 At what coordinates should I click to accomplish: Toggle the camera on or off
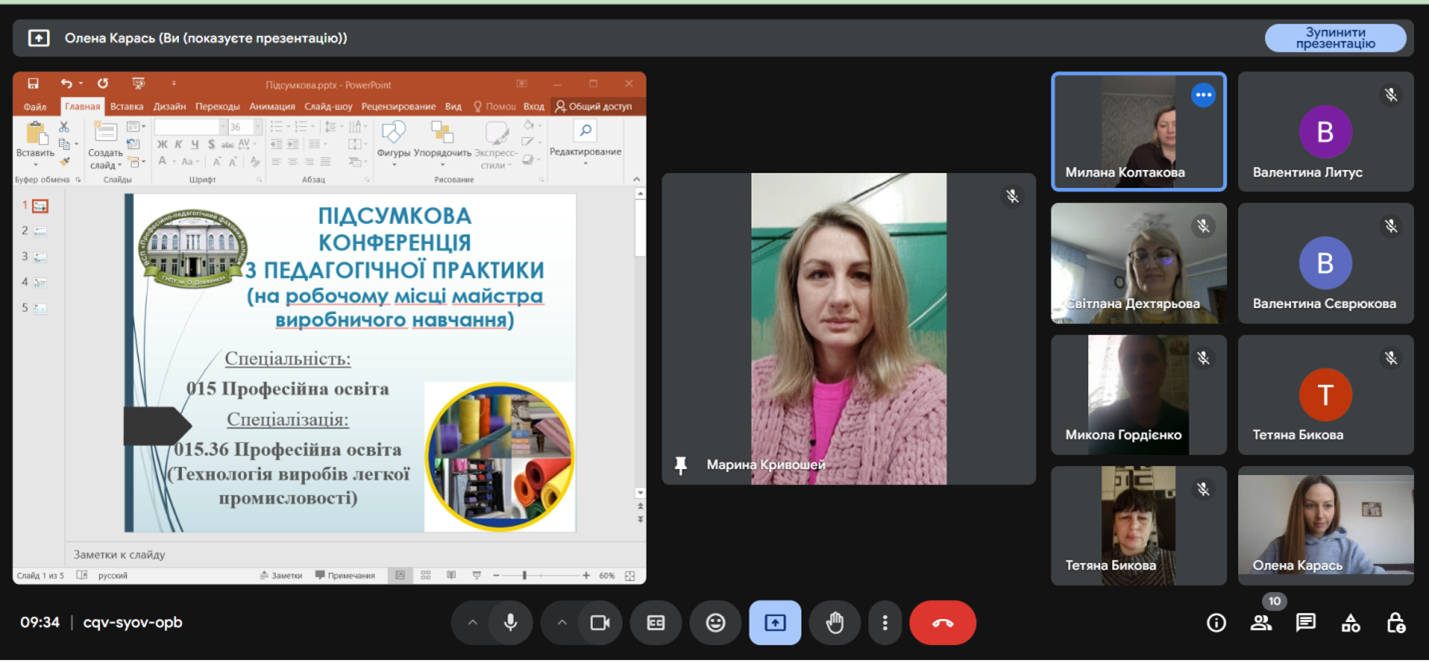click(x=600, y=623)
